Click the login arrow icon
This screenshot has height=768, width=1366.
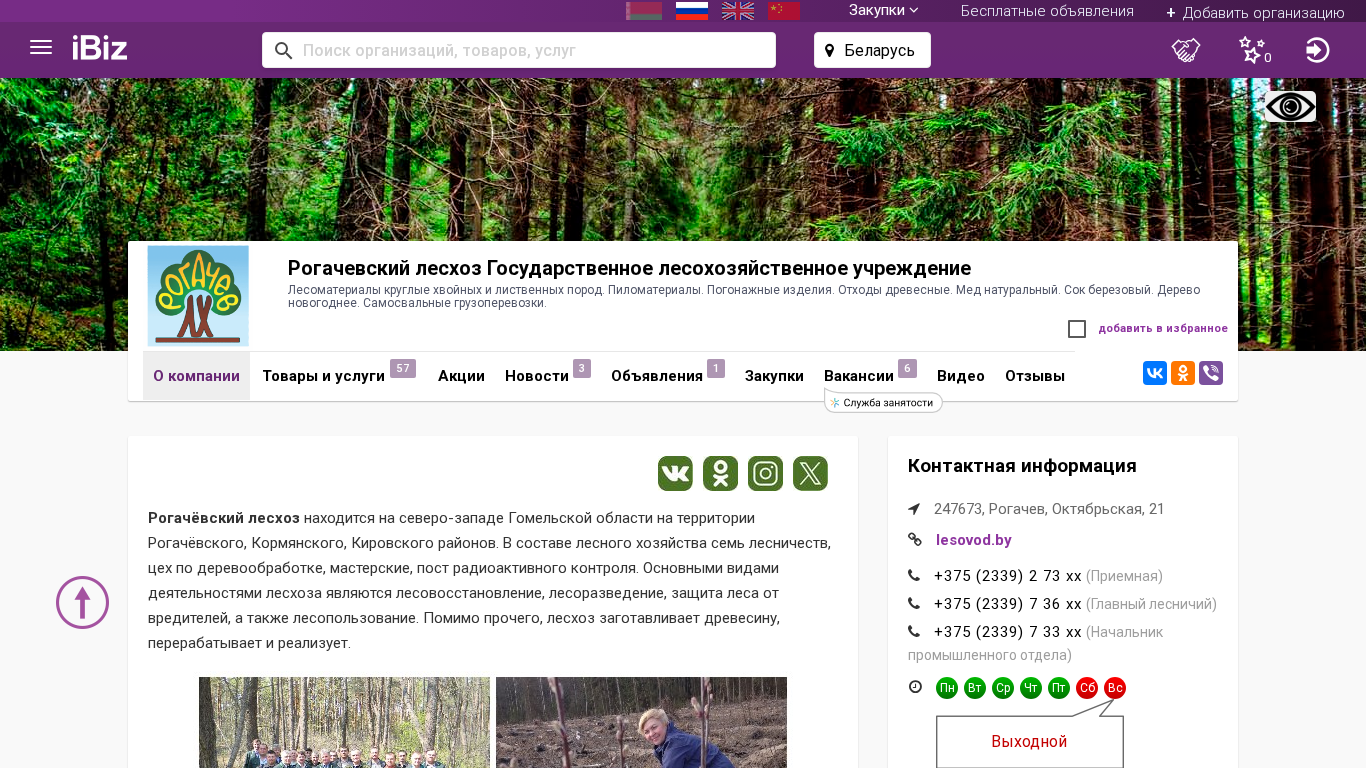tap(1318, 50)
